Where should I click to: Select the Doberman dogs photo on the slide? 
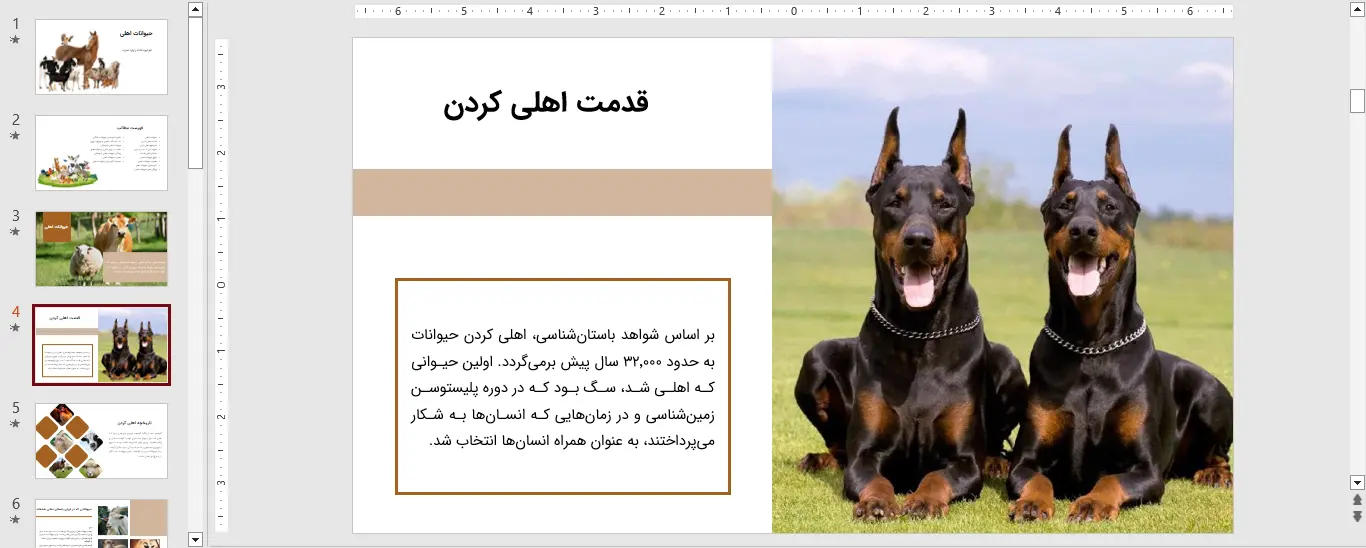coord(1002,285)
